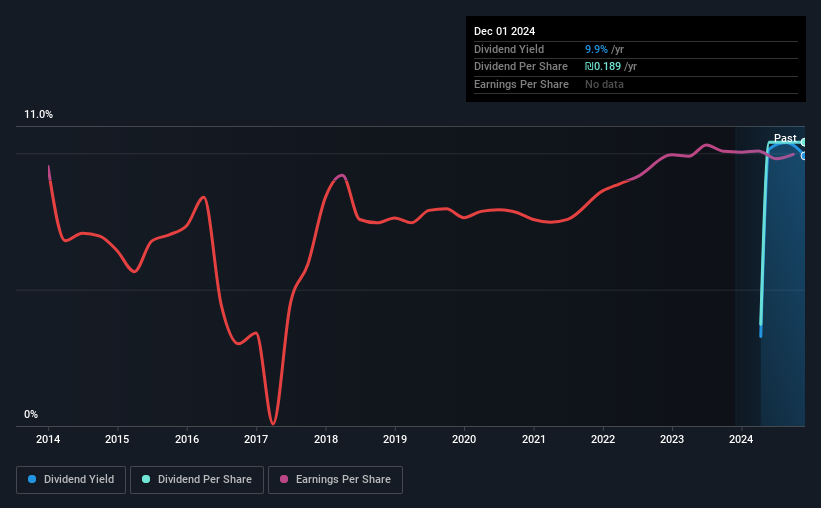The image size is (821, 508).
Task: Click the teal Dividend Per Share legend dot
Action: pos(146,479)
